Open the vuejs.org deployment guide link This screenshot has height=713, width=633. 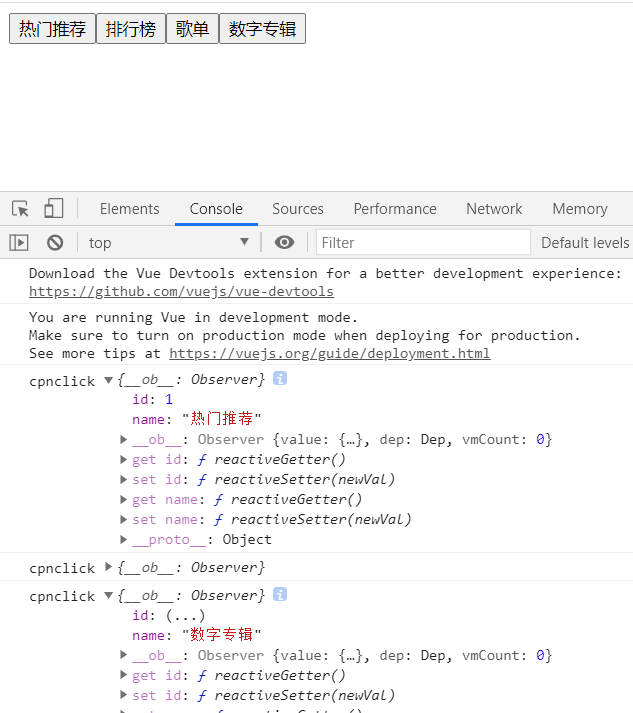pyautogui.click(x=330, y=353)
